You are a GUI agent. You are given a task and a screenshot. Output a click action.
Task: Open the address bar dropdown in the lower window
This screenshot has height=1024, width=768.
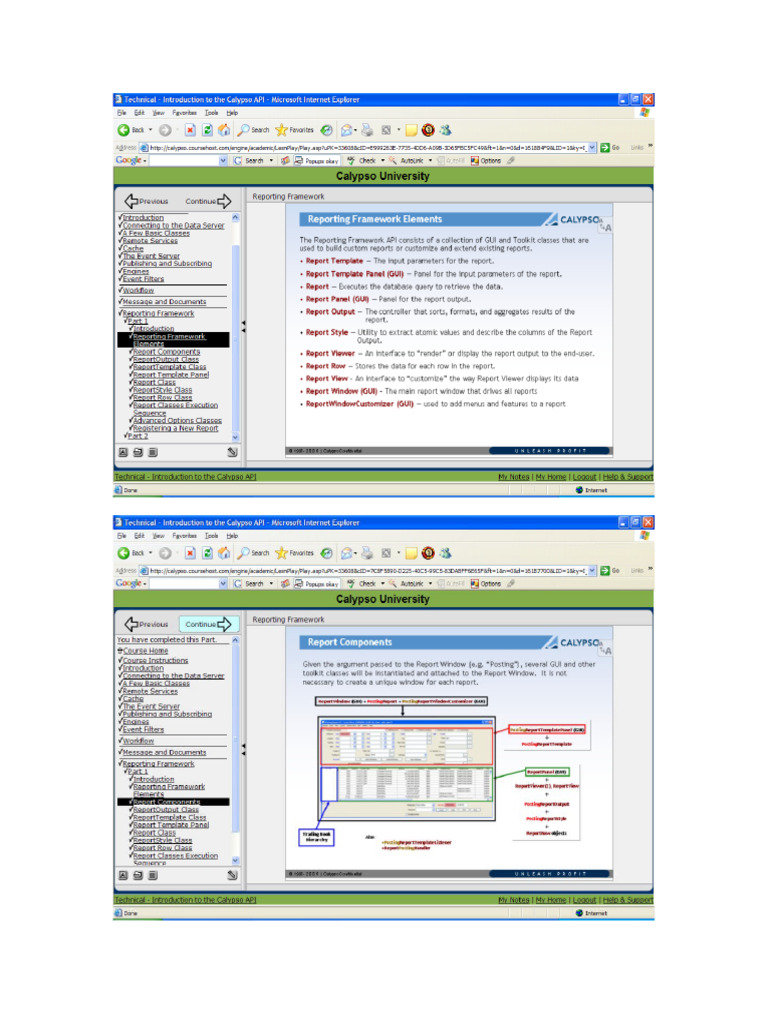(592, 571)
